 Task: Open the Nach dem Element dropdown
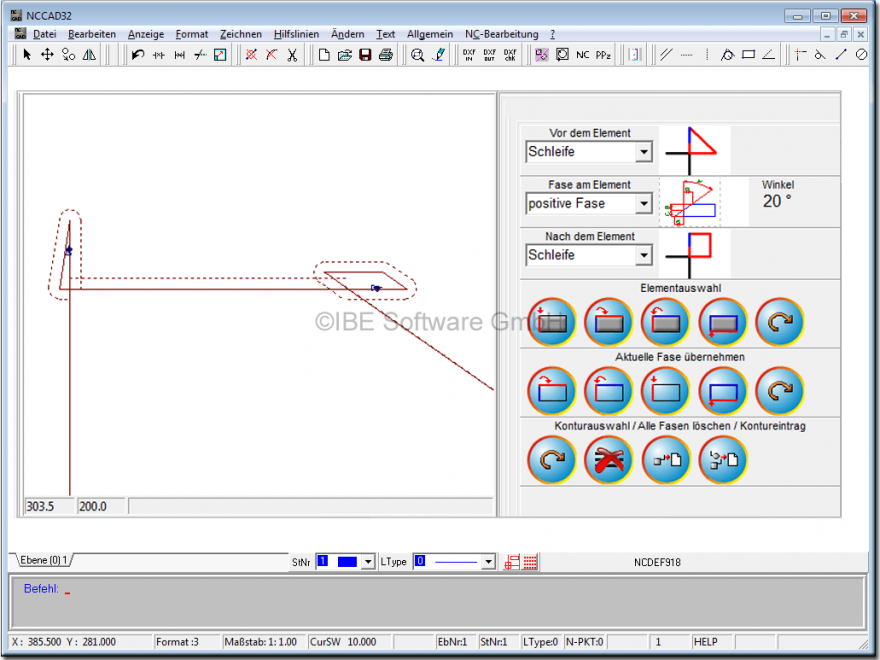[644, 255]
